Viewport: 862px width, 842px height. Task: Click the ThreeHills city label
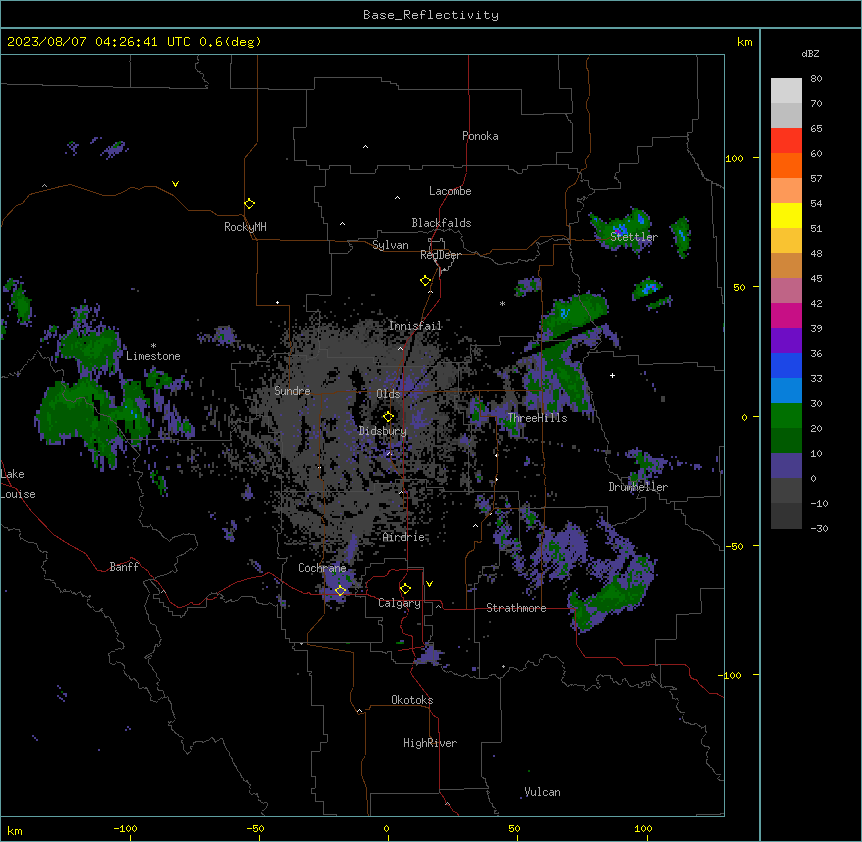click(537, 418)
